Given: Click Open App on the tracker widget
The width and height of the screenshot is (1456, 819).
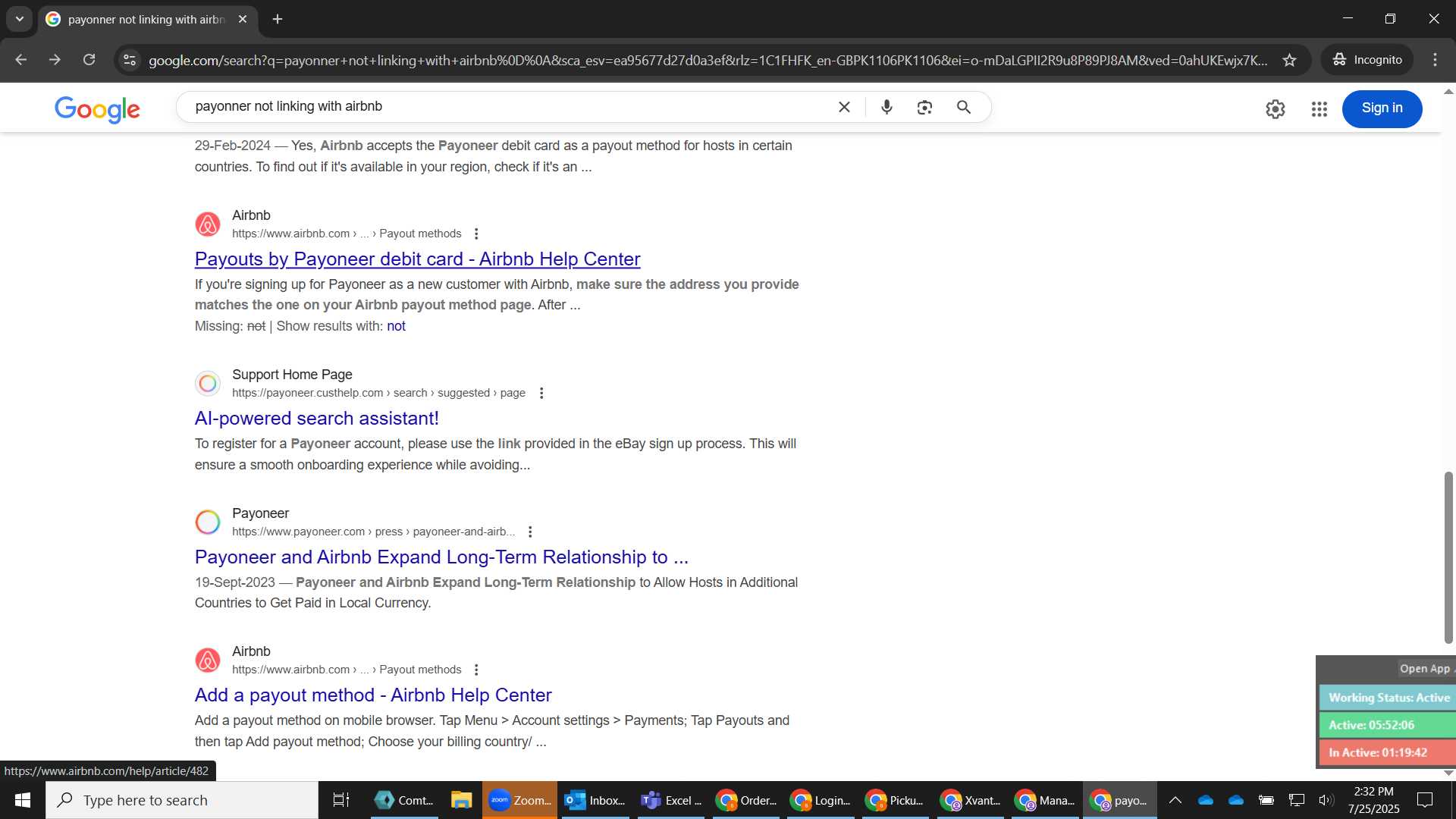Looking at the screenshot, I should (1425, 668).
